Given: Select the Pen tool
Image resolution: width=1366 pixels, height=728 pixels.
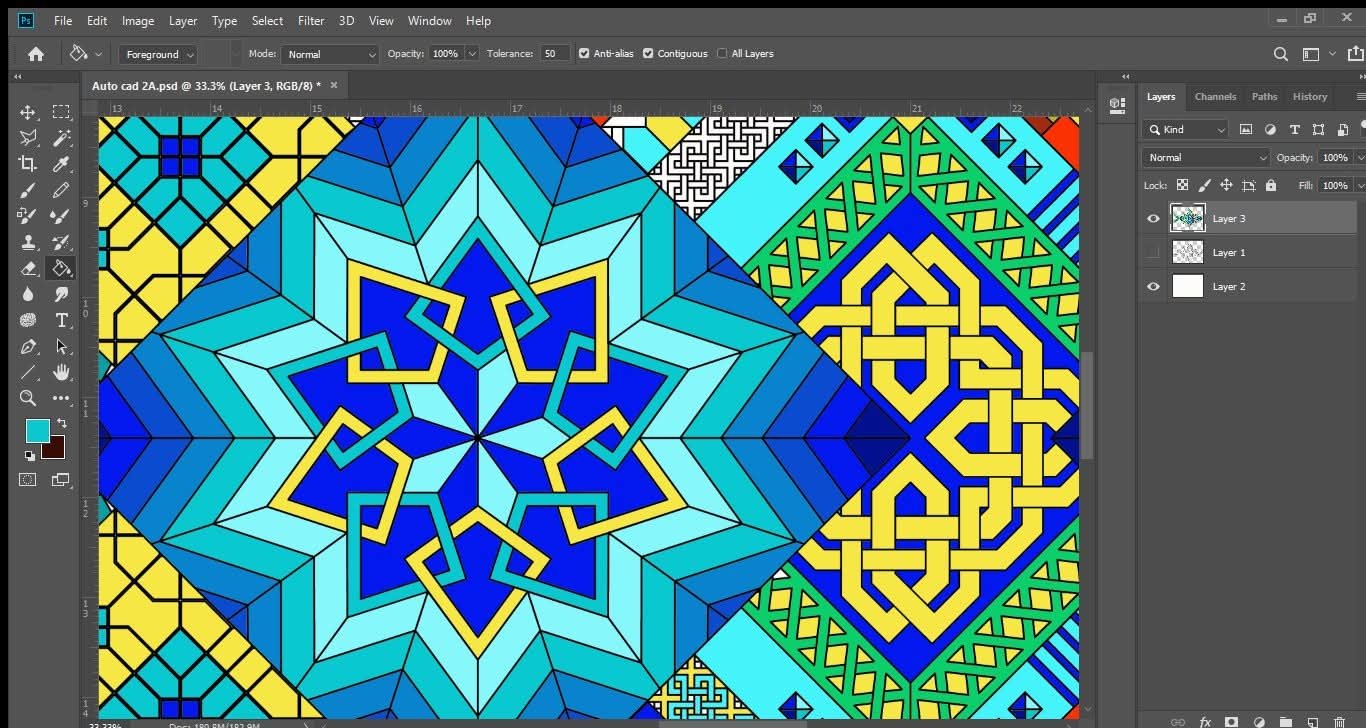Looking at the screenshot, I should 28,346.
